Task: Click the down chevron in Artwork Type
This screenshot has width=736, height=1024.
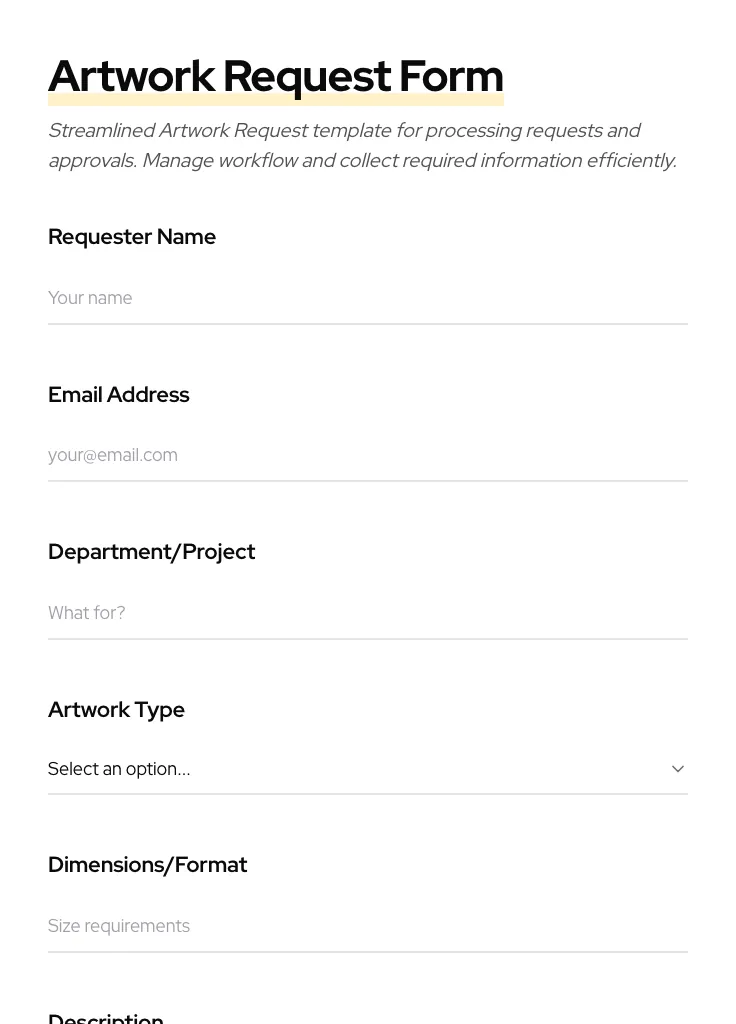Action: point(677,769)
